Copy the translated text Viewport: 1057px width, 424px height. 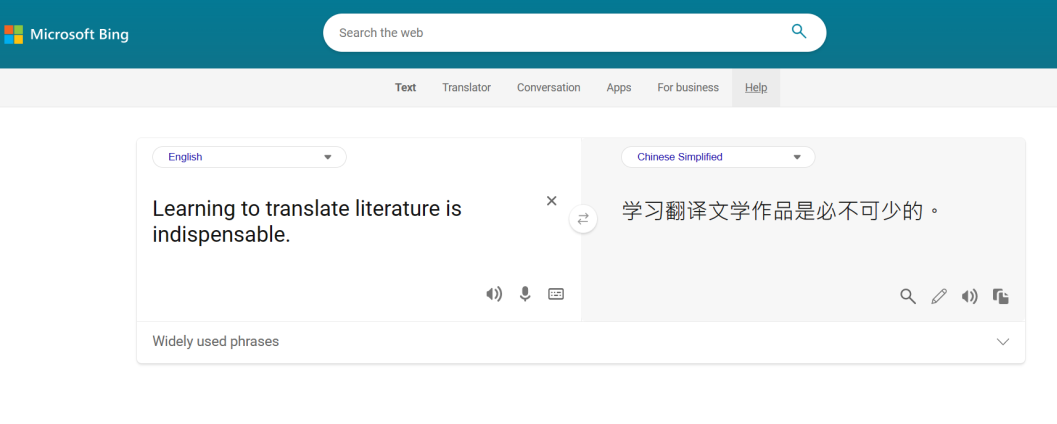(1001, 297)
